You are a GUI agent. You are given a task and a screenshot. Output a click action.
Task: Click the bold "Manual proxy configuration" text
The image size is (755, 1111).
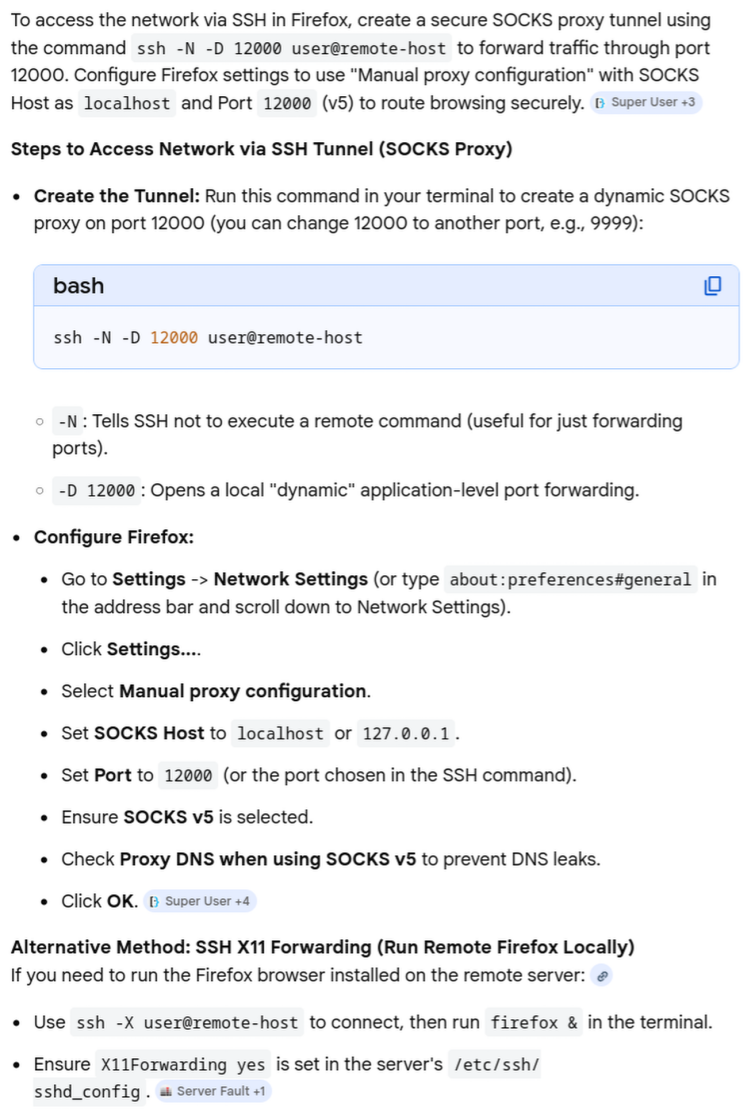(x=243, y=691)
